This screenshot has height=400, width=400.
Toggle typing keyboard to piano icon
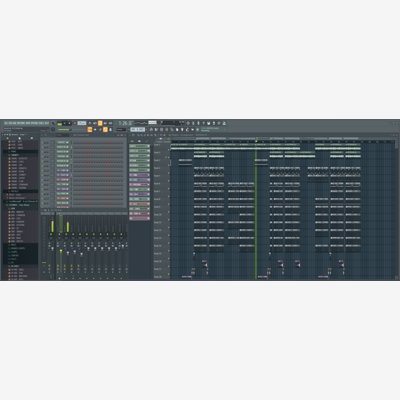click(x=89, y=129)
